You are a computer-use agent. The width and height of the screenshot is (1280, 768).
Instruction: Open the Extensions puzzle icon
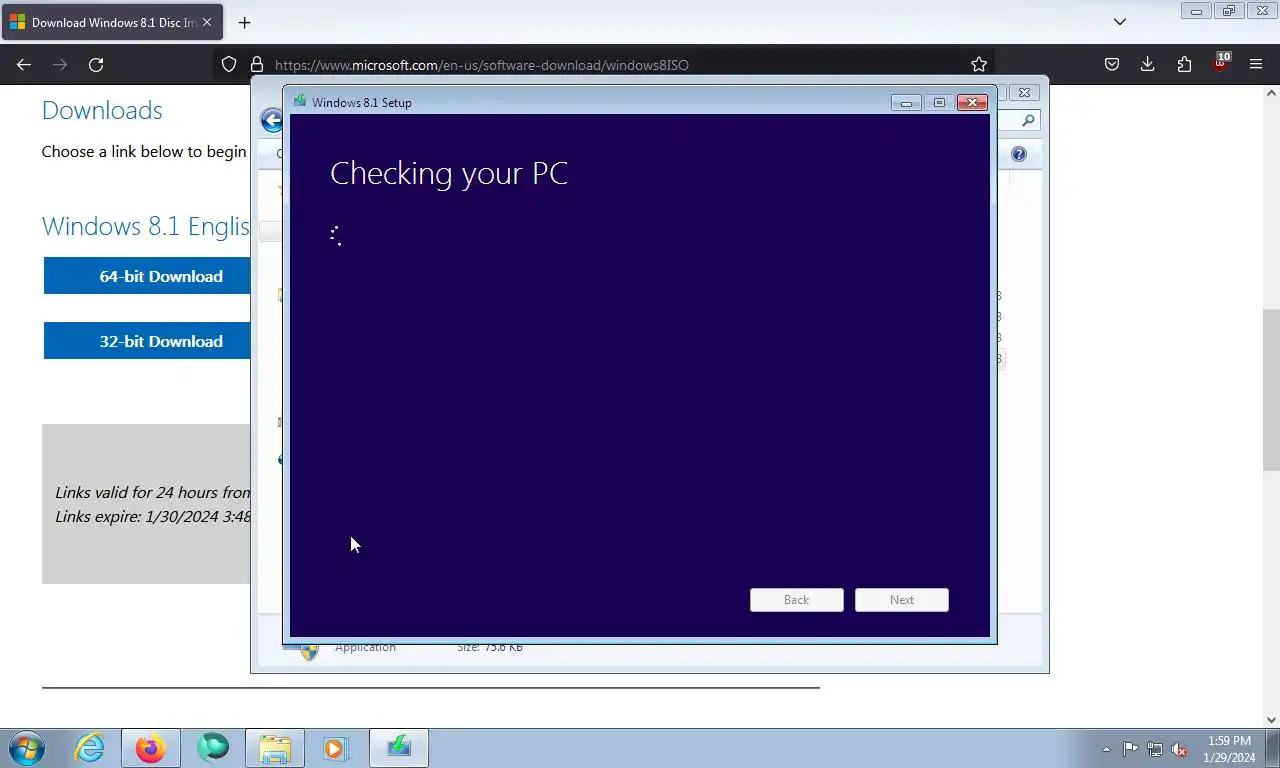click(1184, 64)
